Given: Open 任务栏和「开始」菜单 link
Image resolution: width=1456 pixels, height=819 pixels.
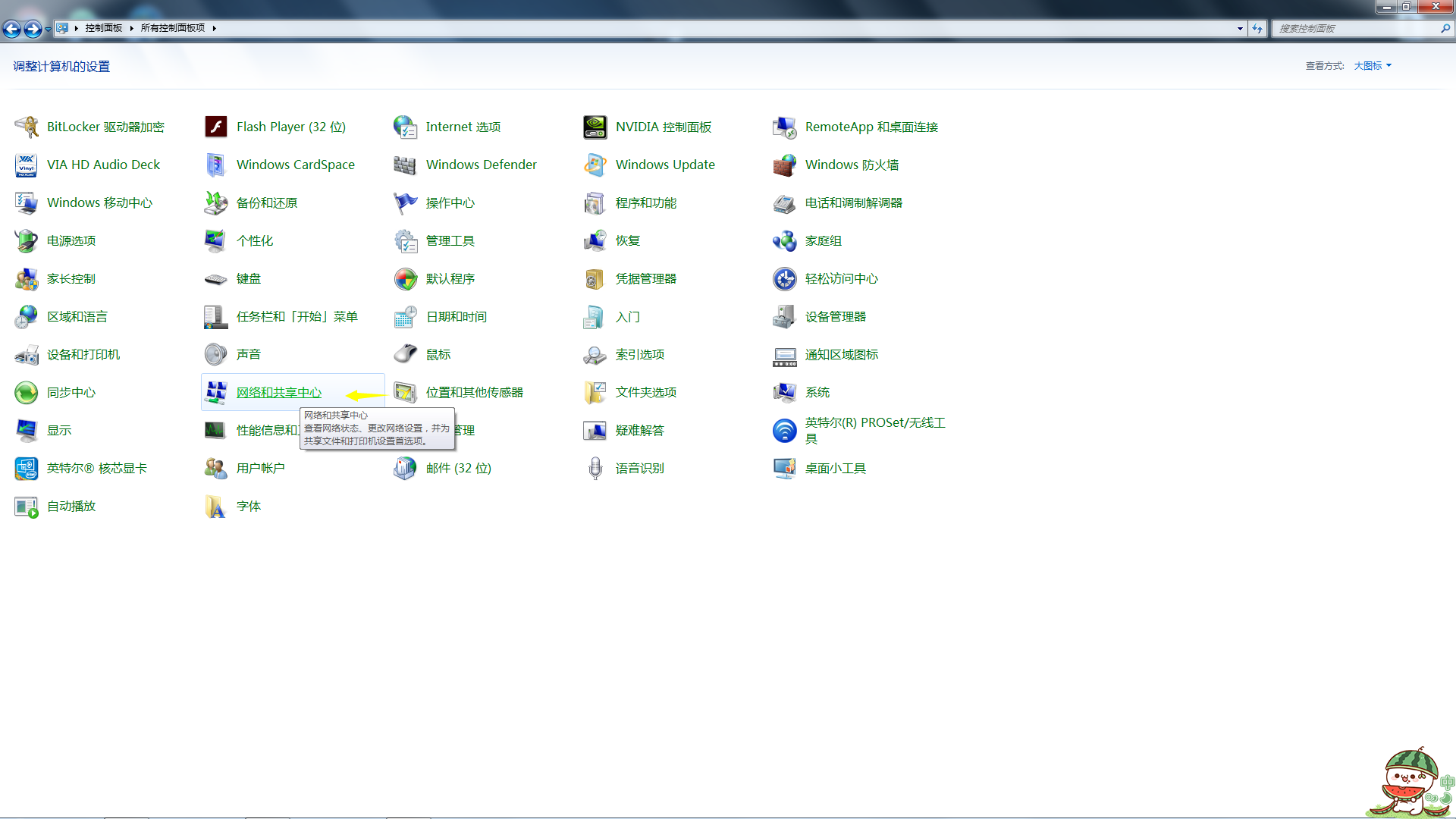Looking at the screenshot, I should (297, 316).
